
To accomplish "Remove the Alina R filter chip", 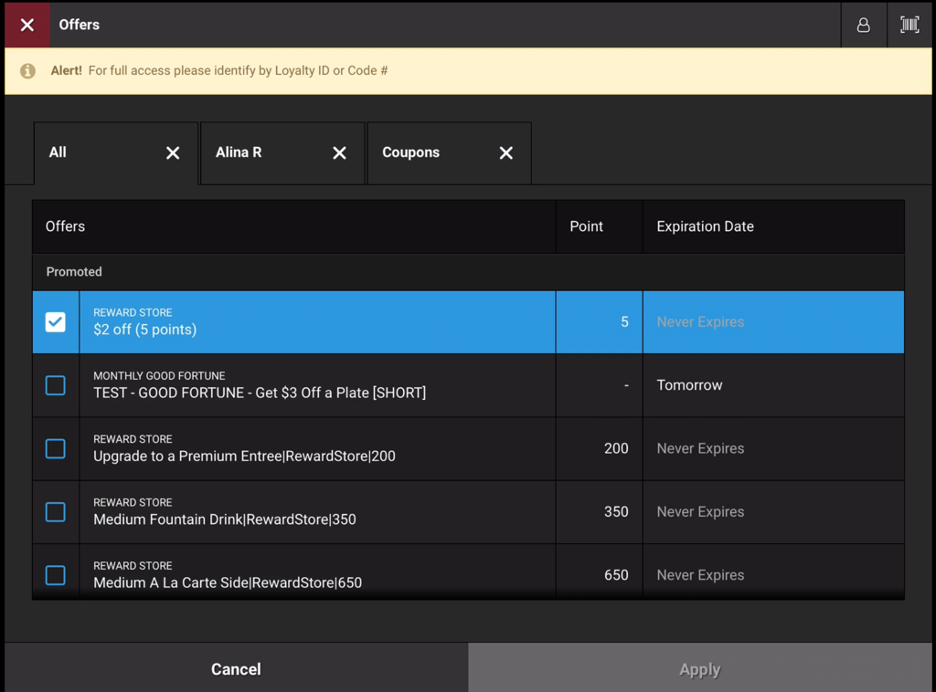I will [339, 153].
